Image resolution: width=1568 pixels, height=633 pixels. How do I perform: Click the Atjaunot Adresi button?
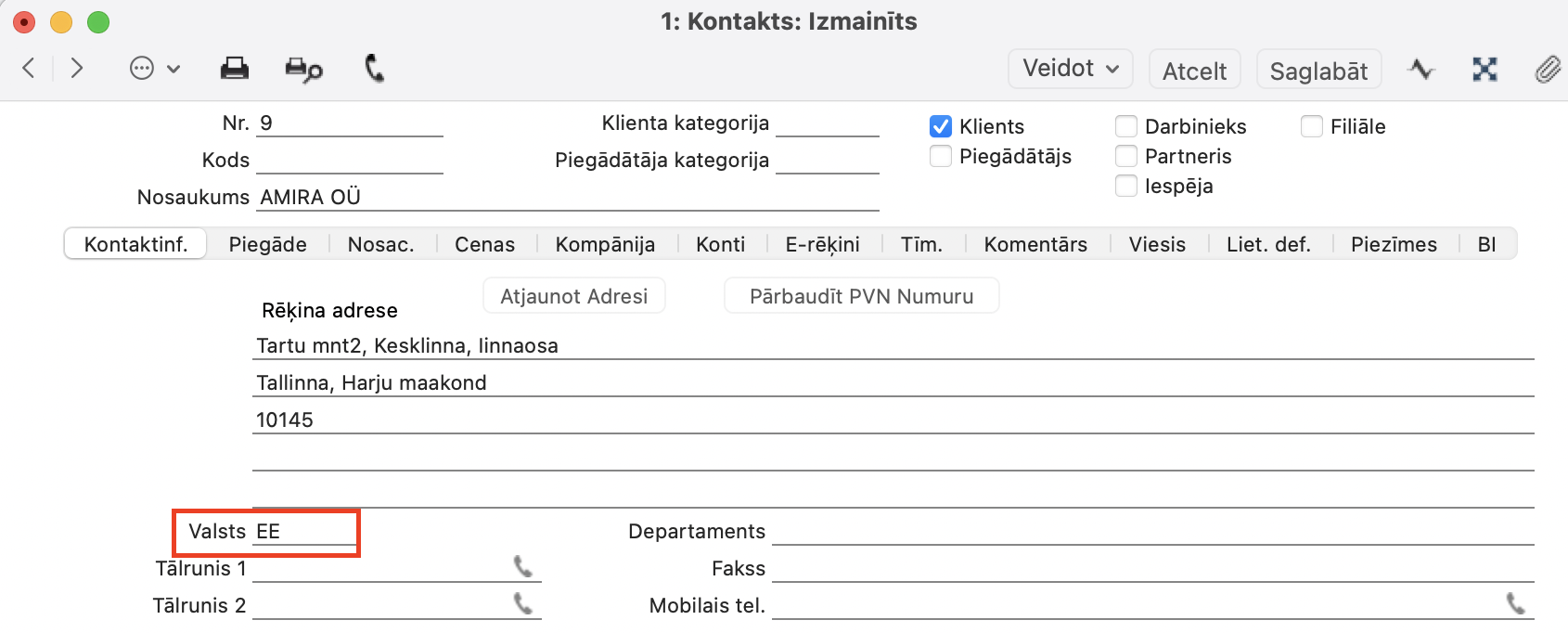[x=573, y=296]
